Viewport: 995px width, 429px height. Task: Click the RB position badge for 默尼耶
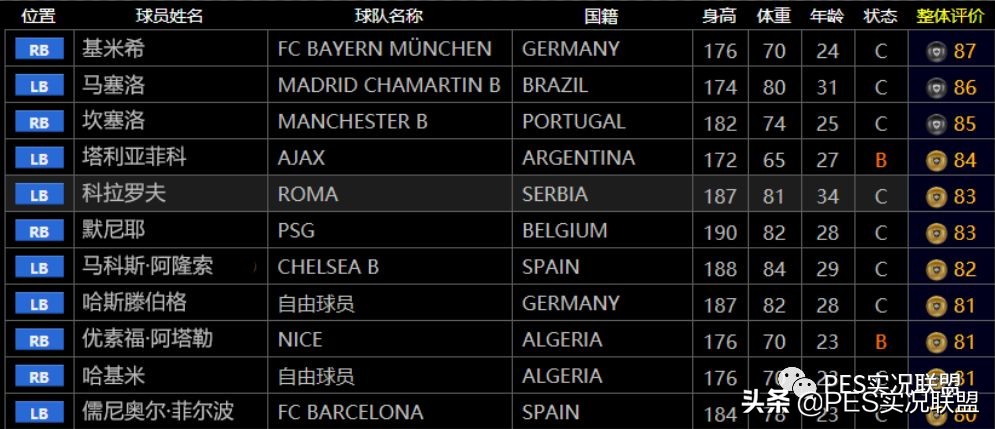(39, 232)
